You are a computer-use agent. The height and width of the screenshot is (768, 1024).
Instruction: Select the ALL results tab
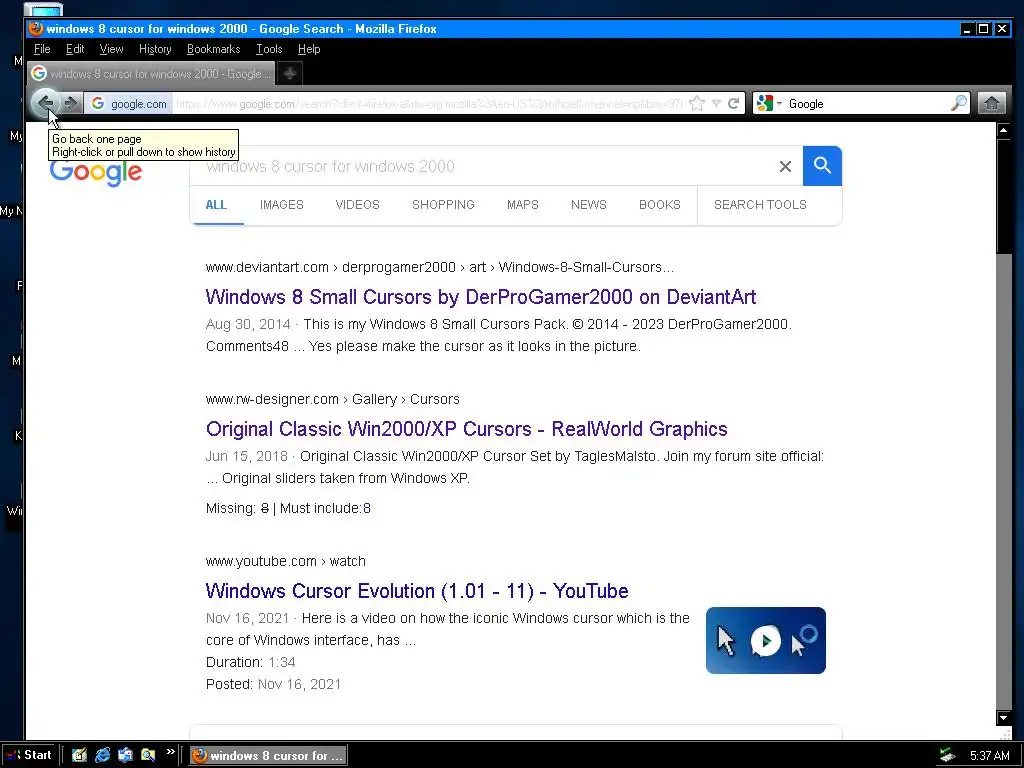(216, 204)
